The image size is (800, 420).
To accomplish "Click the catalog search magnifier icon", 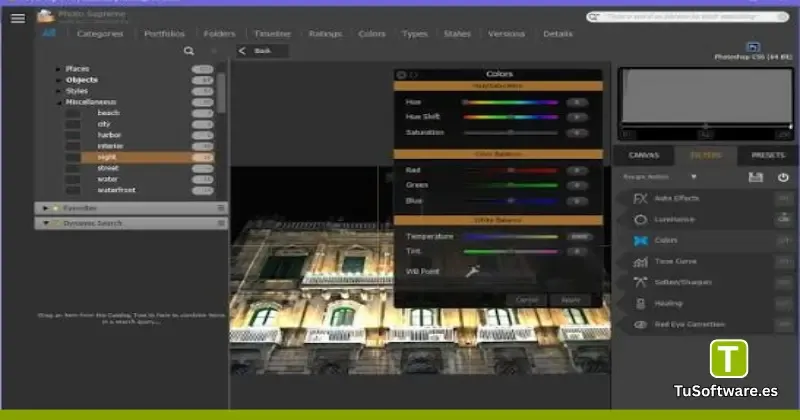I will pyautogui.click(x=189, y=51).
